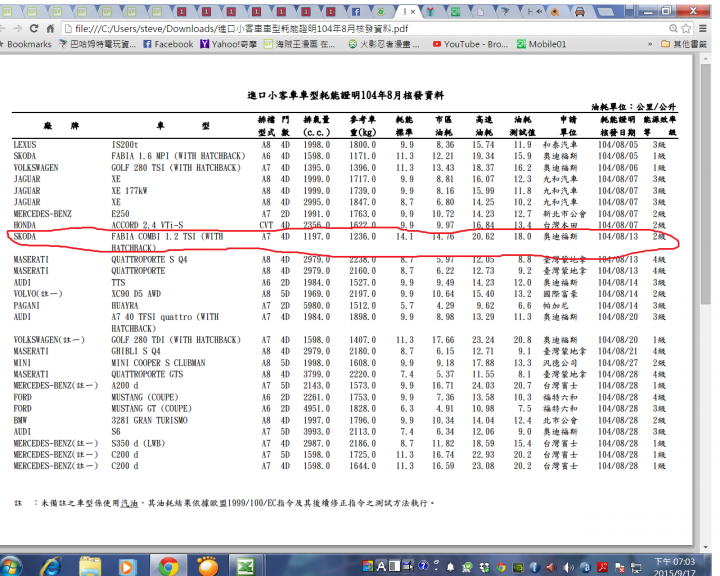720x576 pixels.
Task: Click the network tray icon
Action: click(636, 567)
